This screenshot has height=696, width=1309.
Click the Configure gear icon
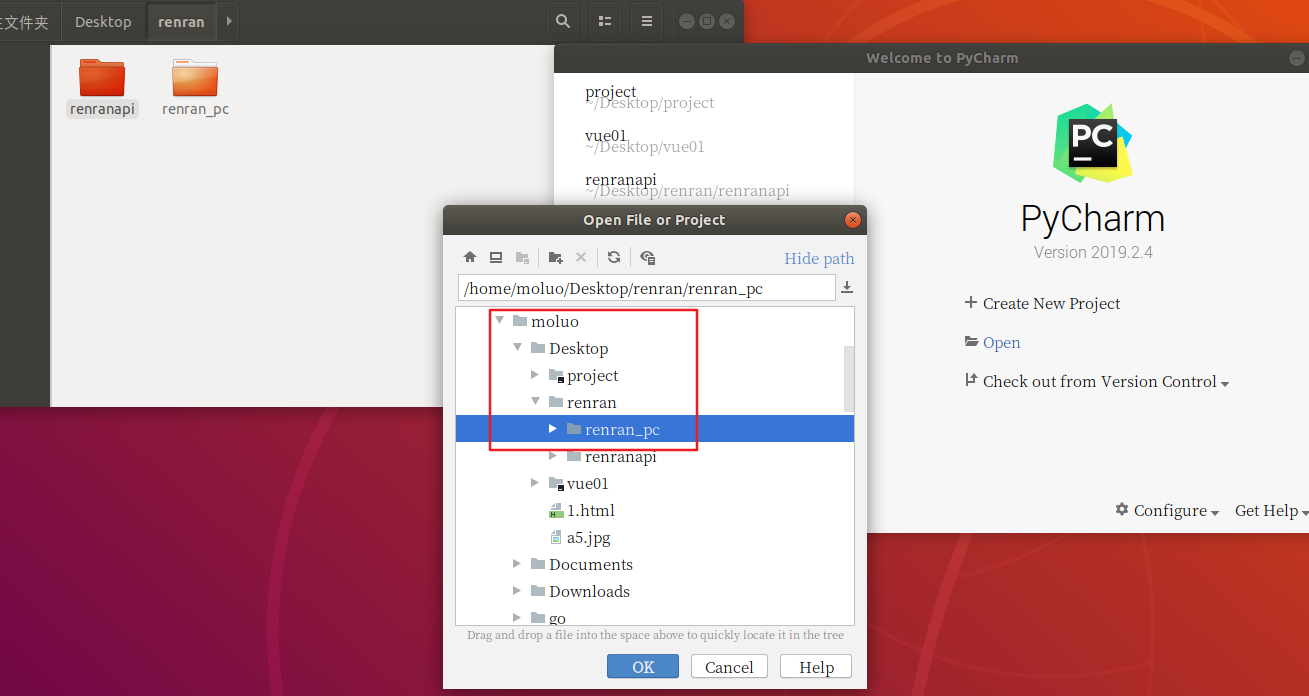[x=1122, y=510]
